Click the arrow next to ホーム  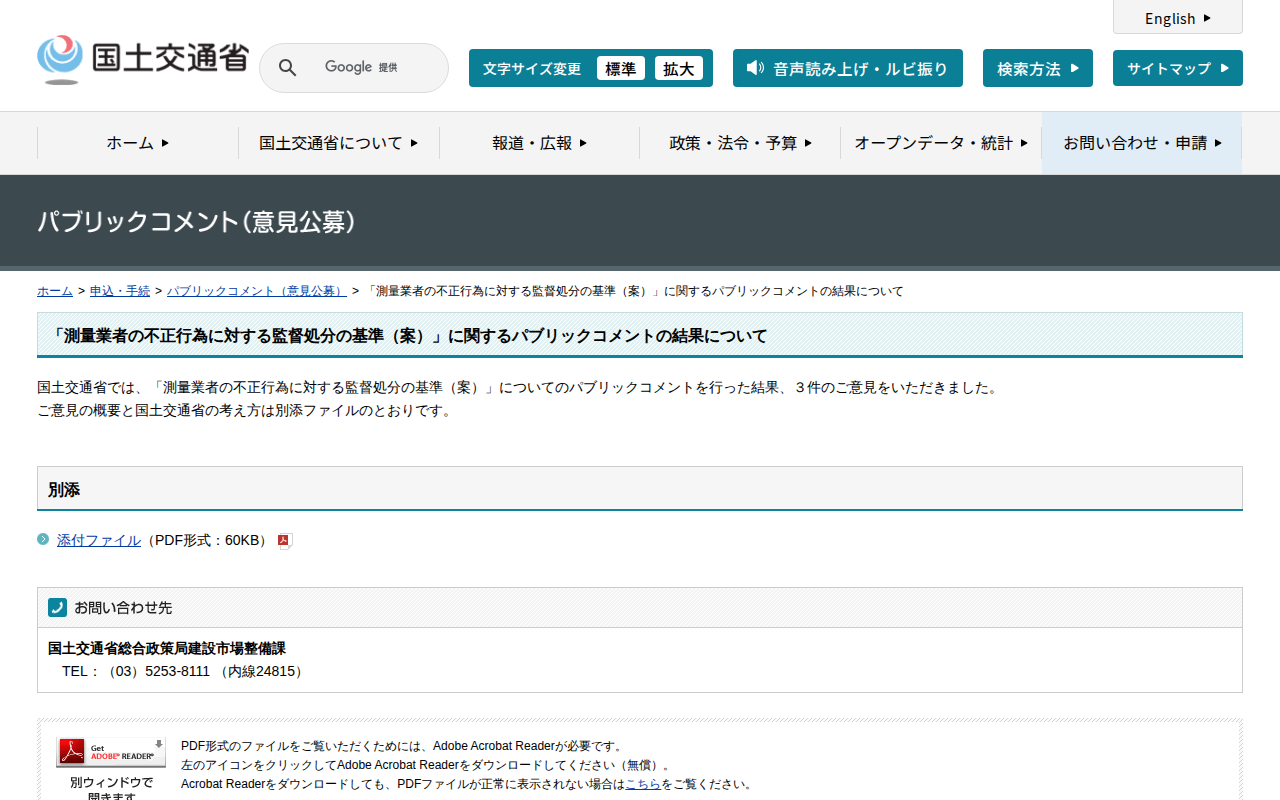(165, 143)
